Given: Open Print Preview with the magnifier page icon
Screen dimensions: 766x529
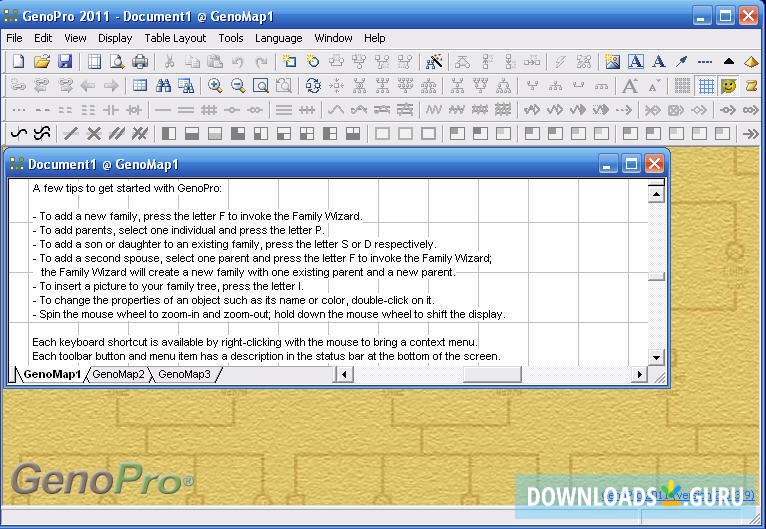Looking at the screenshot, I should [117, 62].
